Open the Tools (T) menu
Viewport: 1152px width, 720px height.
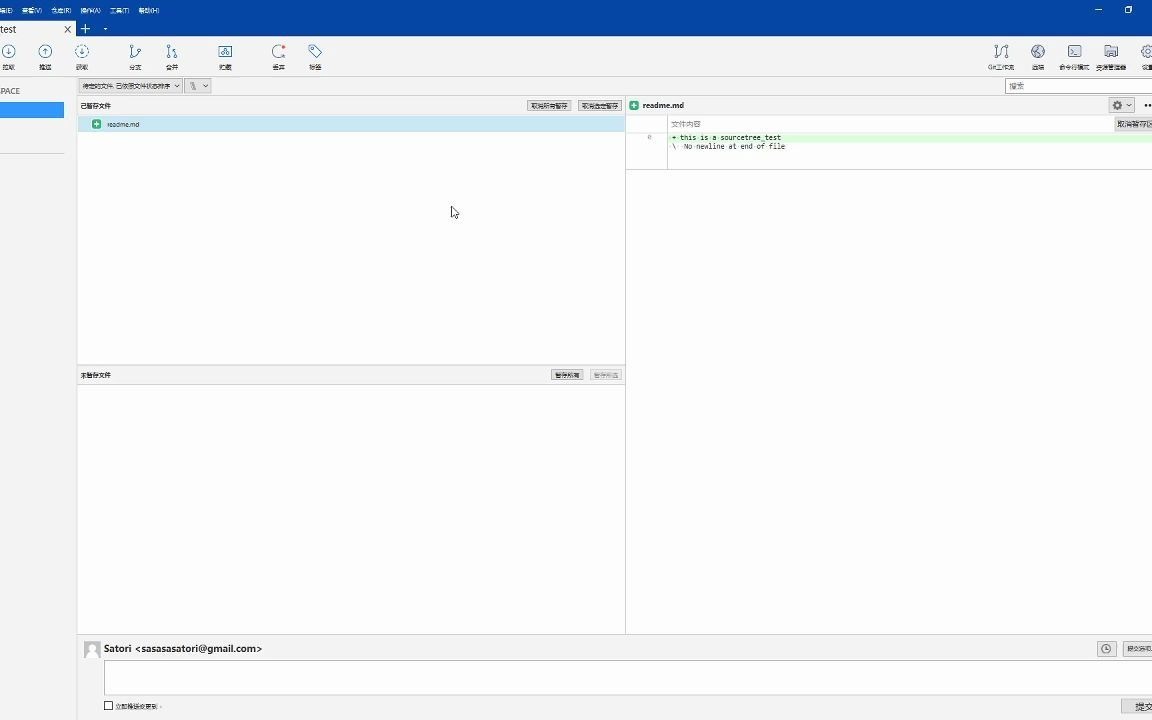click(119, 10)
